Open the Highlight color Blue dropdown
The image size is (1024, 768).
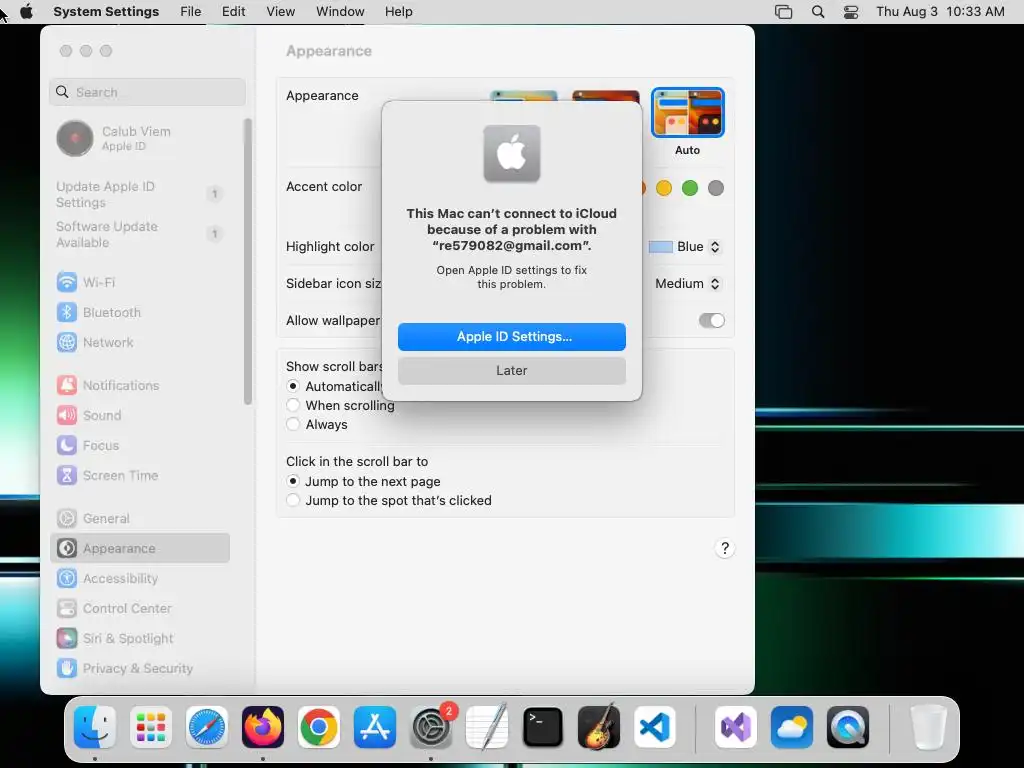(x=684, y=247)
